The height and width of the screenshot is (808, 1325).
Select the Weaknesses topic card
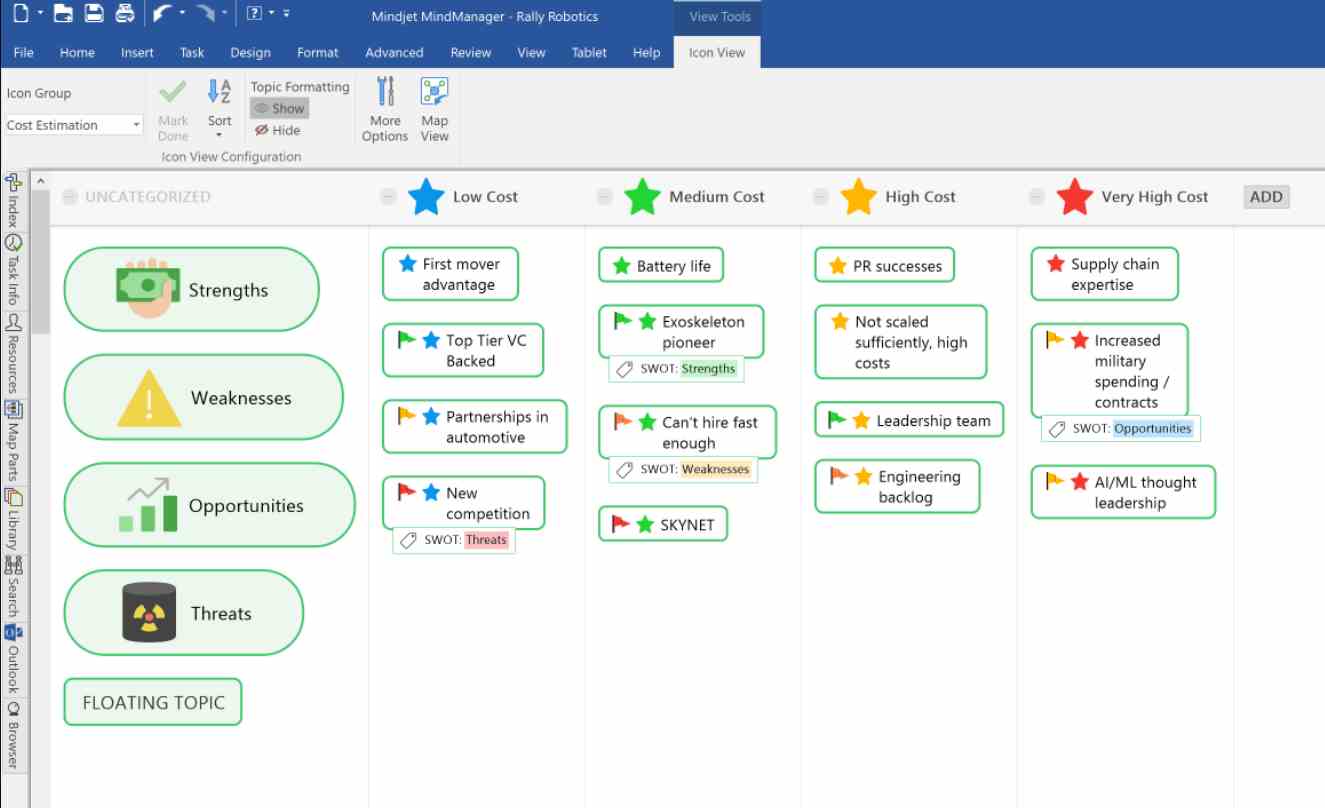pyautogui.click(x=203, y=398)
